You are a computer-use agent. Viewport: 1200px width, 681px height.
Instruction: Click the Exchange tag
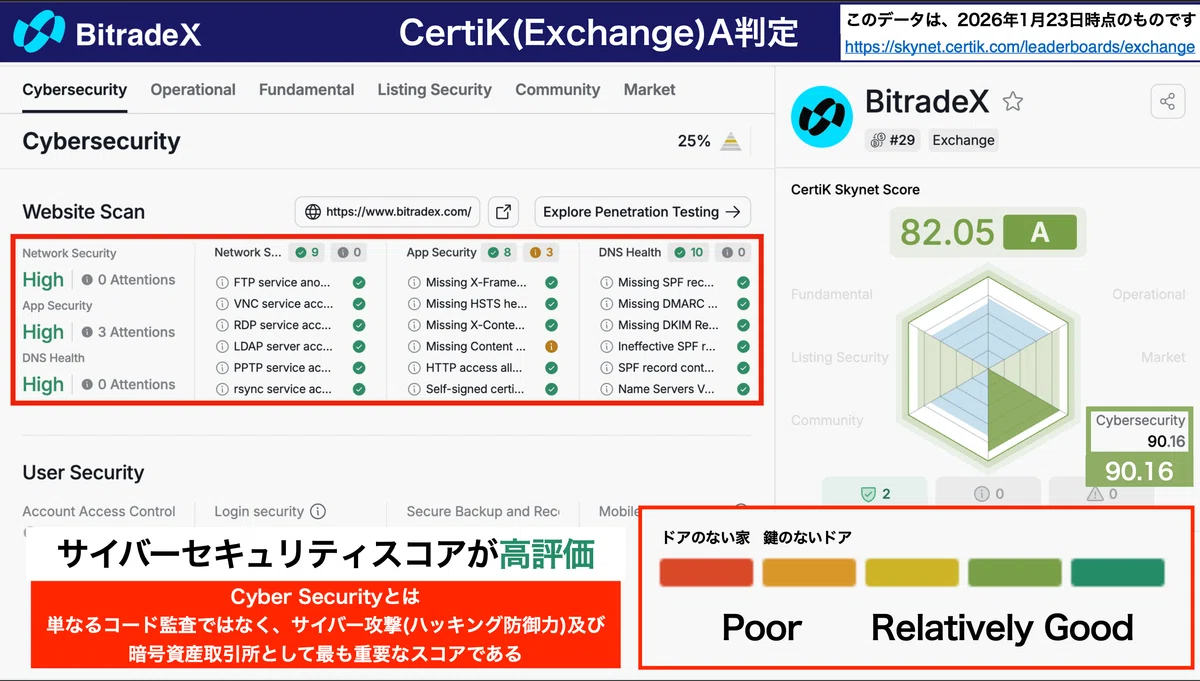coord(963,140)
